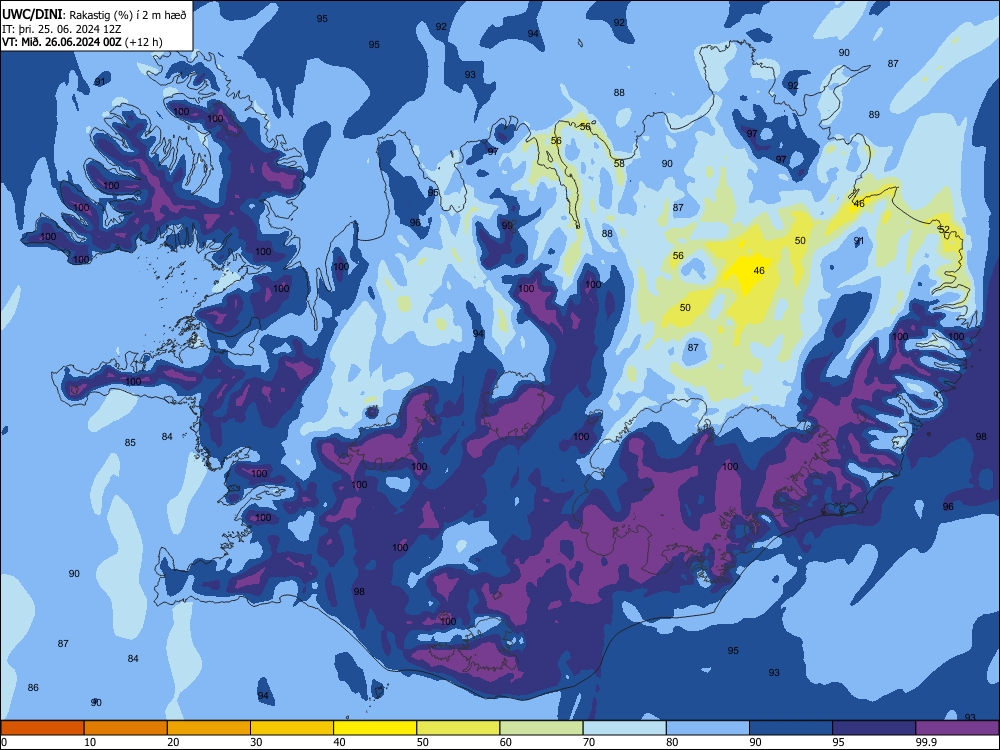Pick the 40–50 bright yellow legend swatch
This screenshot has height=750, width=1000.
[375, 728]
